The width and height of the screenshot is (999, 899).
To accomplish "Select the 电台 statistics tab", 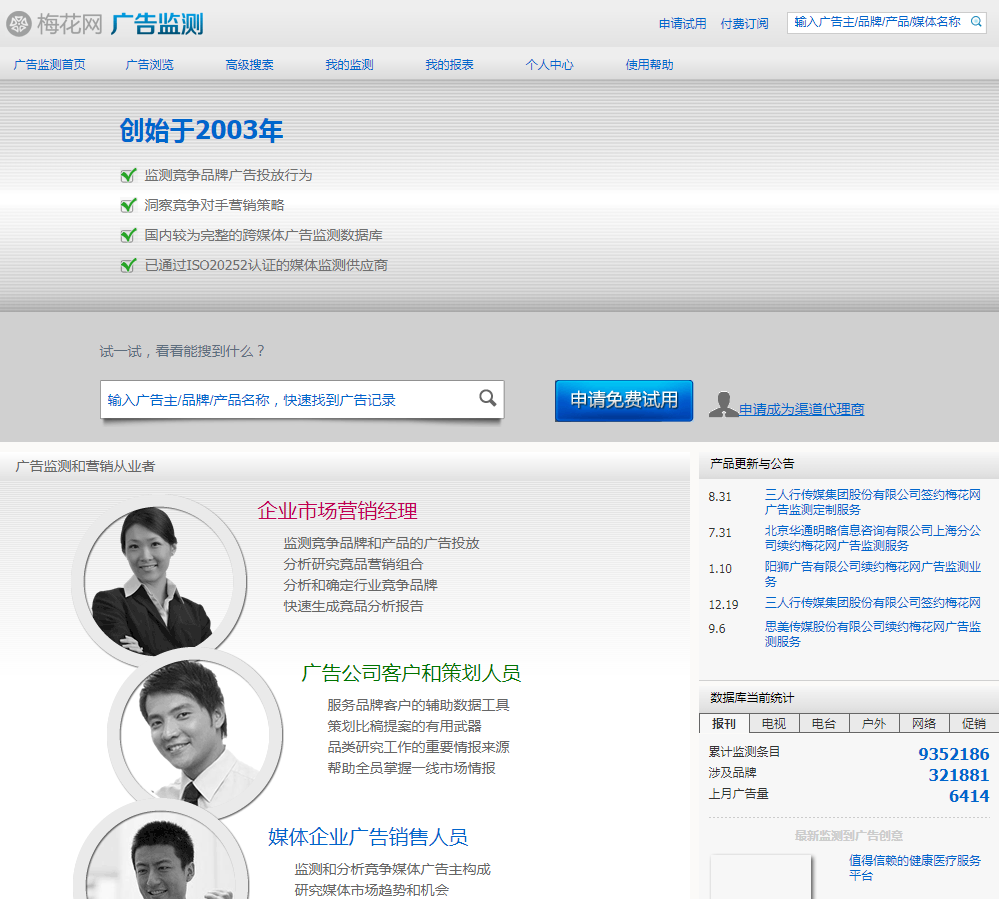I will pos(824,723).
